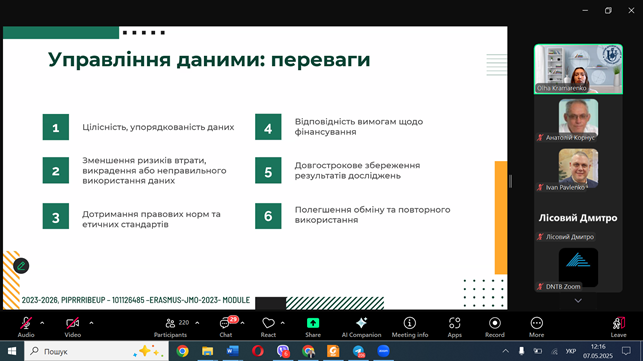The width and height of the screenshot is (643, 361).
Task: Open Google Chrome from the taskbar
Action: [x=182, y=351]
